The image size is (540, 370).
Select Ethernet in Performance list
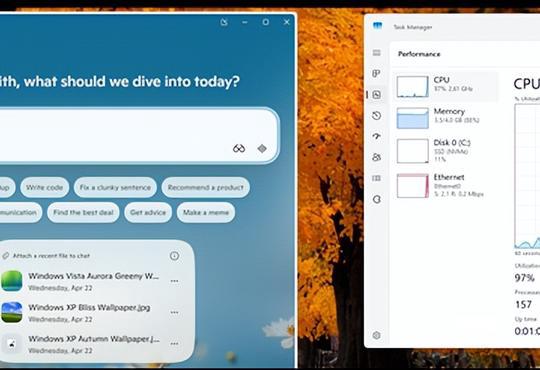click(x=446, y=186)
